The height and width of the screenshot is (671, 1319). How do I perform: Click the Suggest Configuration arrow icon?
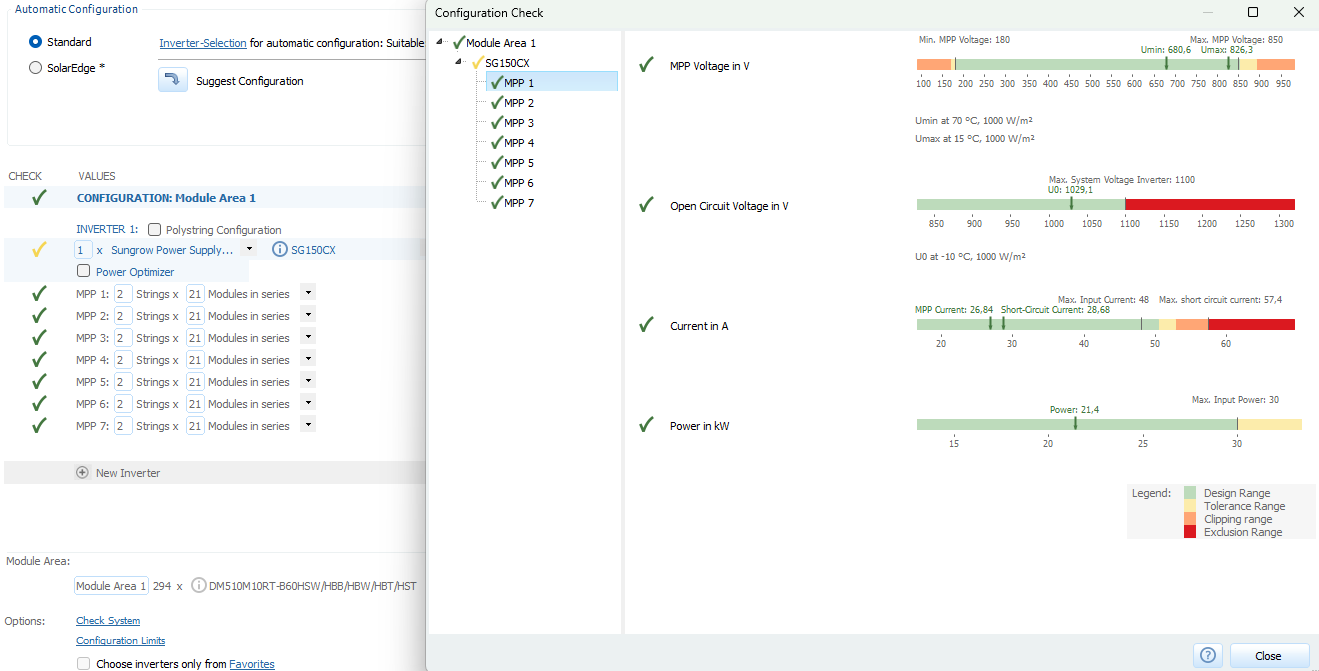(x=173, y=81)
